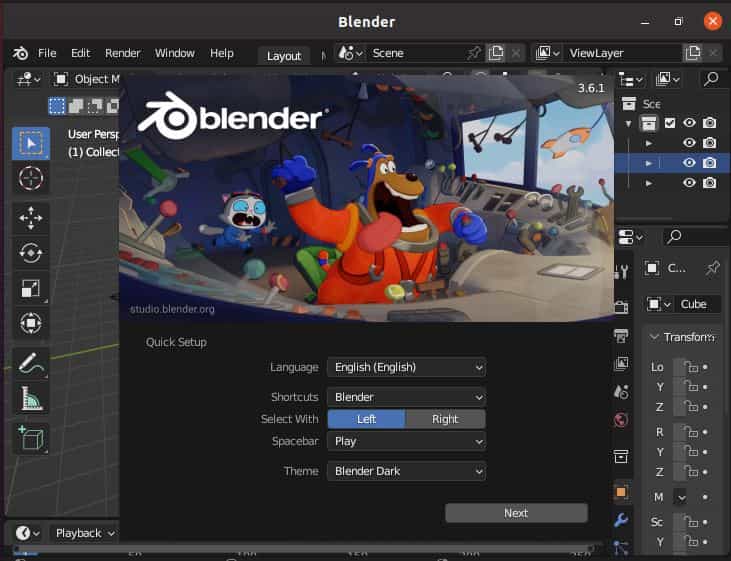
Task: Browse scenes with the scene icon dropdown
Action: pos(351,53)
